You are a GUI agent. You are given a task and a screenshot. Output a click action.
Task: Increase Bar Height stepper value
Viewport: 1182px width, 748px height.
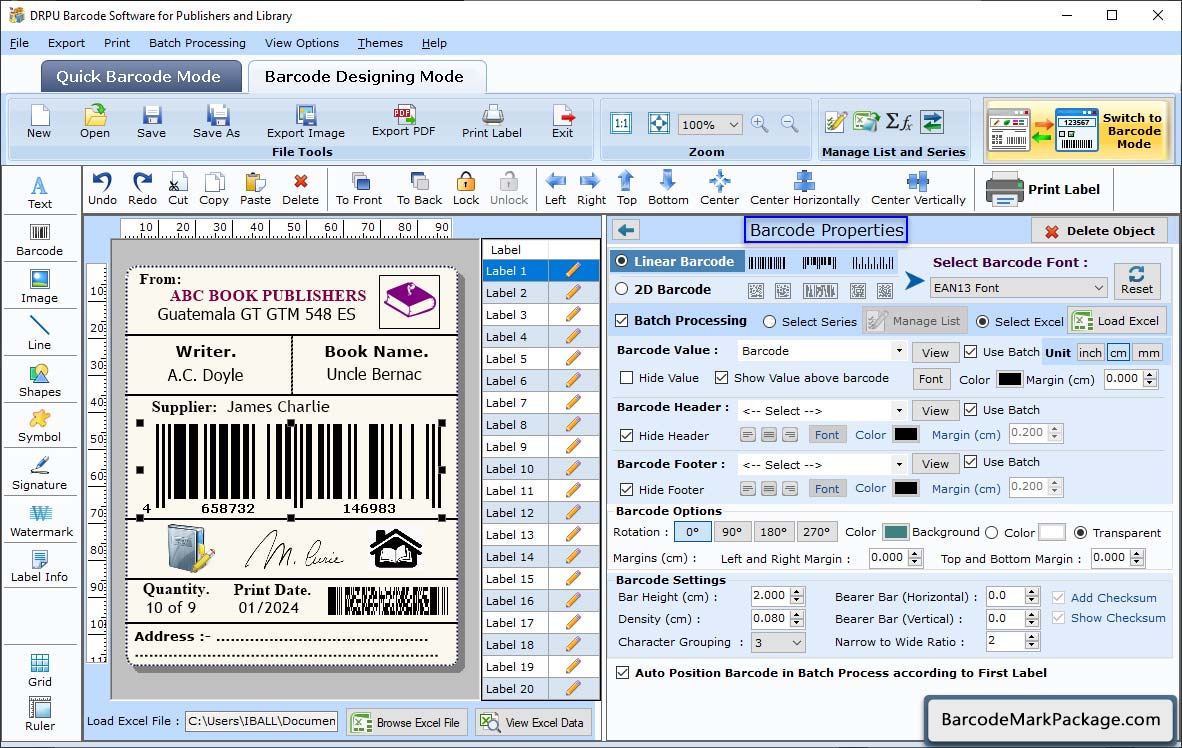tap(798, 591)
